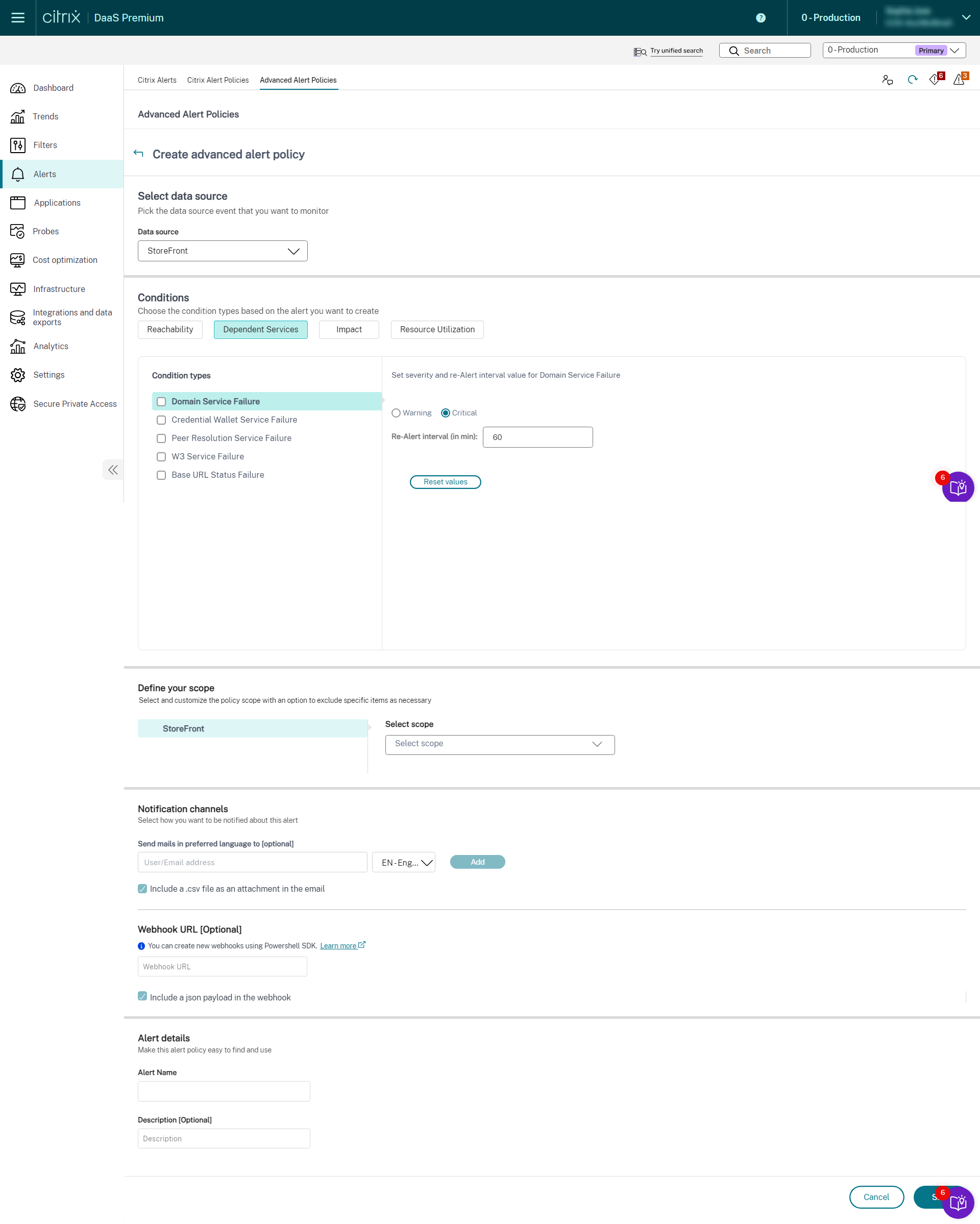Viewport: 980px width, 1224px height.
Task: Open the Data source StoreFront dropdown
Action: (x=223, y=251)
